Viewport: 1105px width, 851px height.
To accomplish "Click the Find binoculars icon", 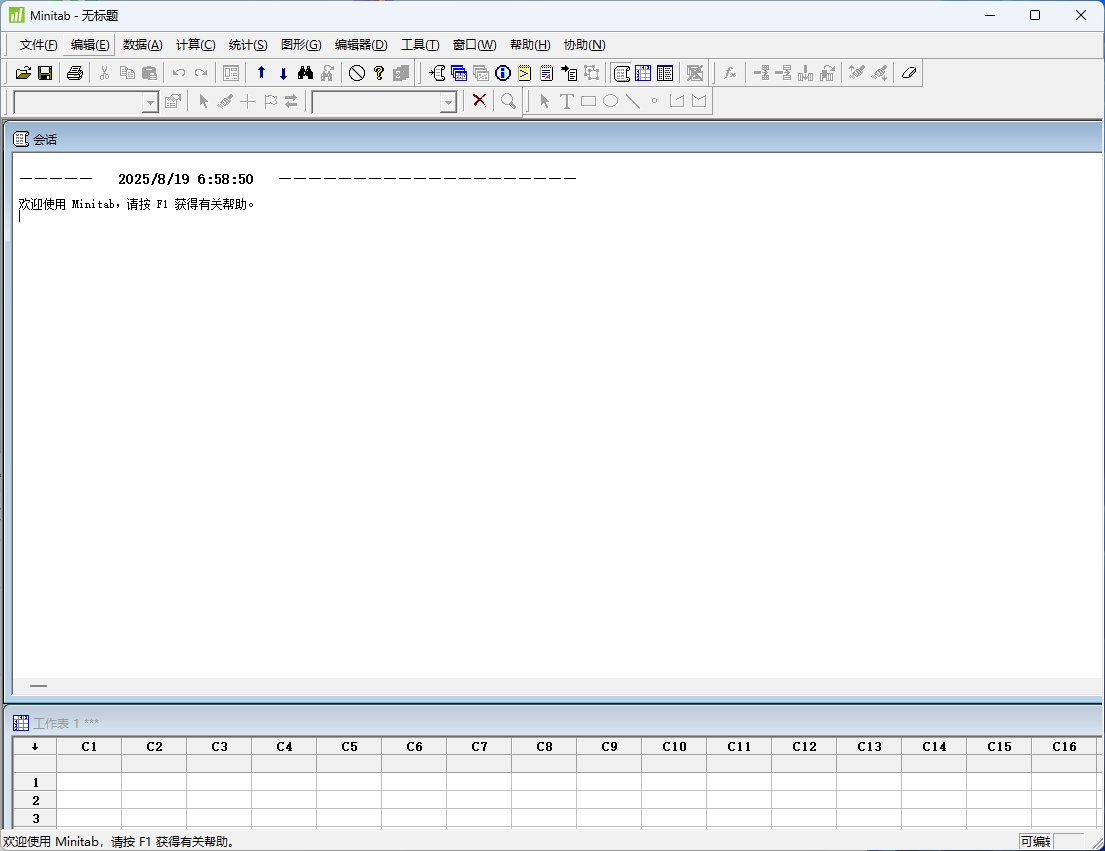I will pyautogui.click(x=305, y=73).
